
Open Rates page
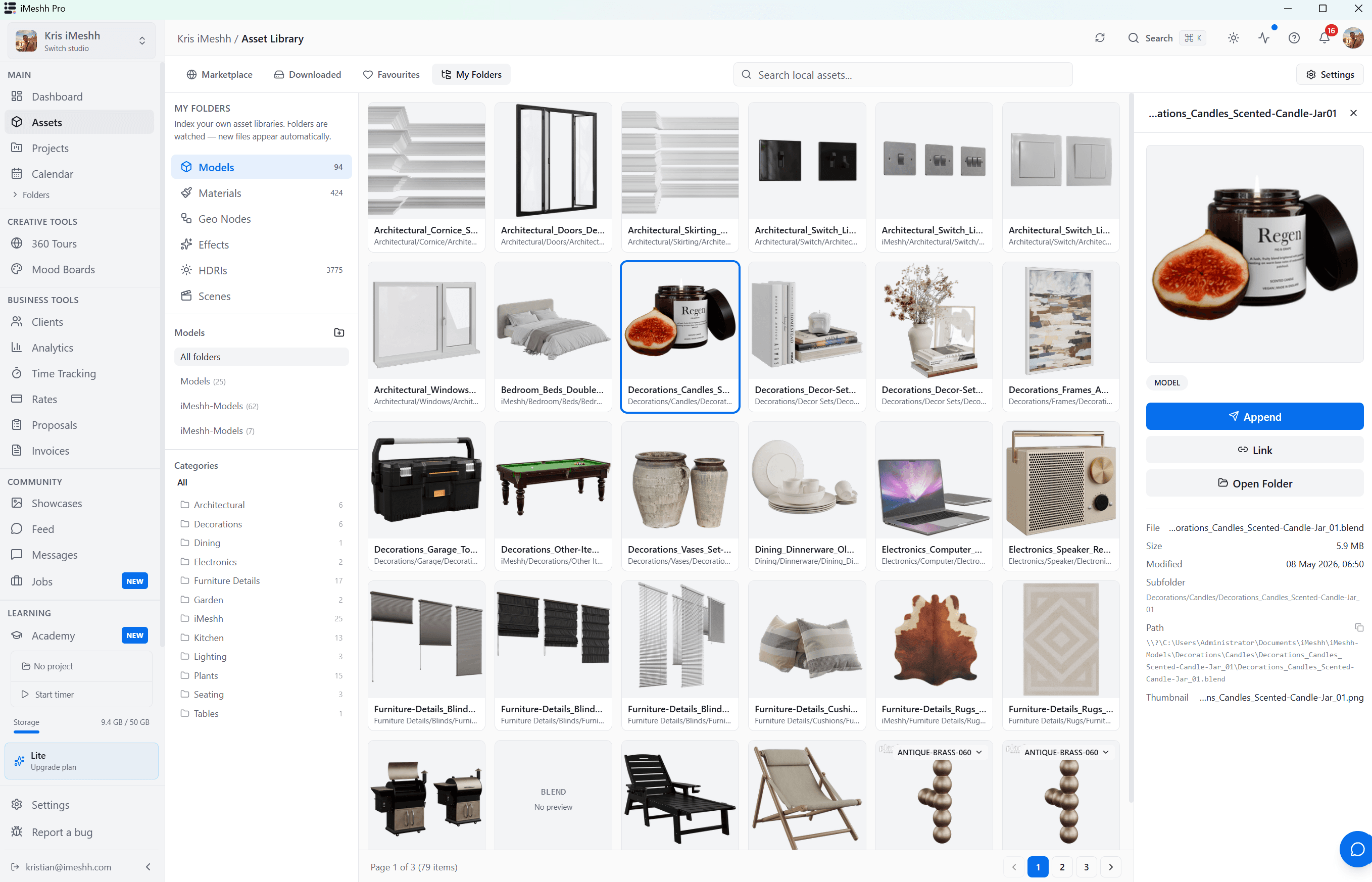(80, 399)
